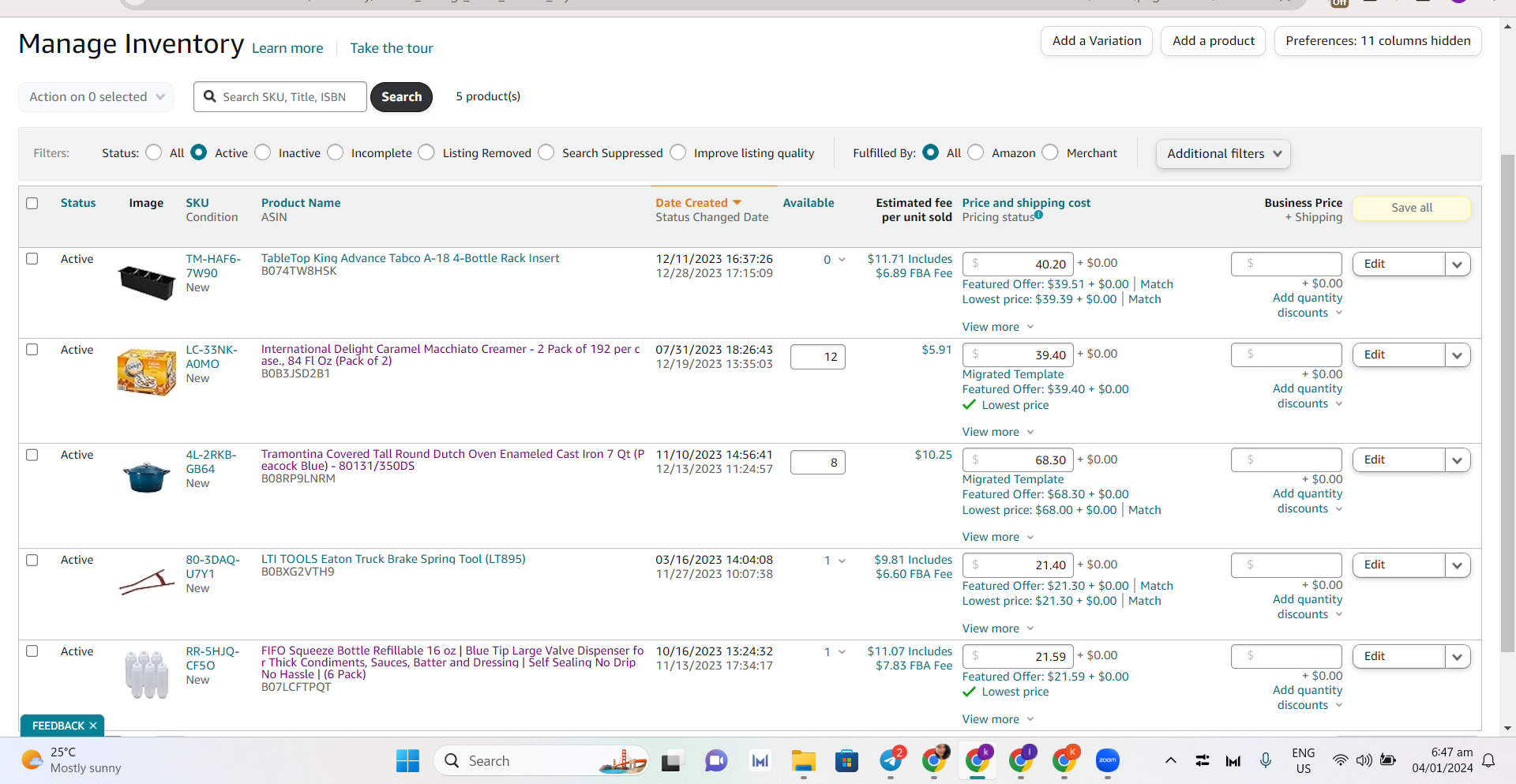Viewport: 1516px width, 784px height.
Task: Open Chrome window with photo profile badge
Action: (935, 760)
